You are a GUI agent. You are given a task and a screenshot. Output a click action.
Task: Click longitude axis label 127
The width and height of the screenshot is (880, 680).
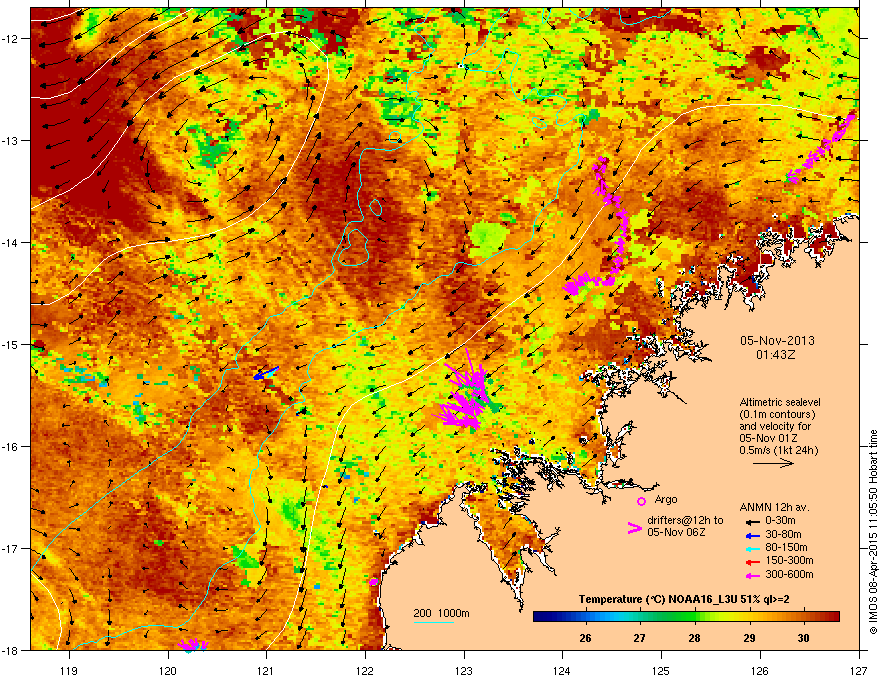859,670
